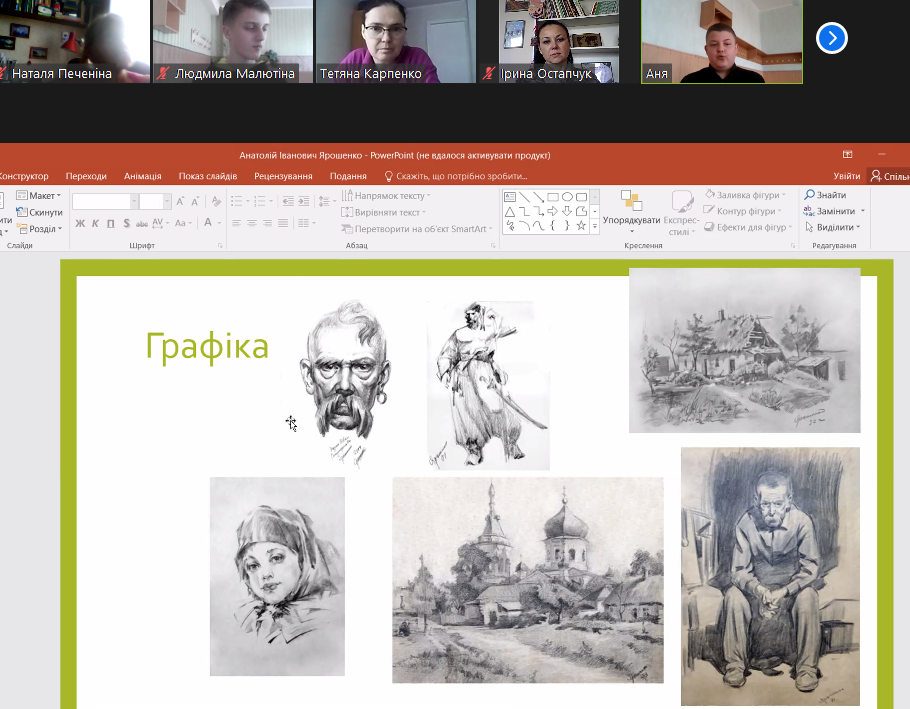The width and height of the screenshot is (910, 709).
Task: Choose the right block arrow shape
Action: click(552, 211)
